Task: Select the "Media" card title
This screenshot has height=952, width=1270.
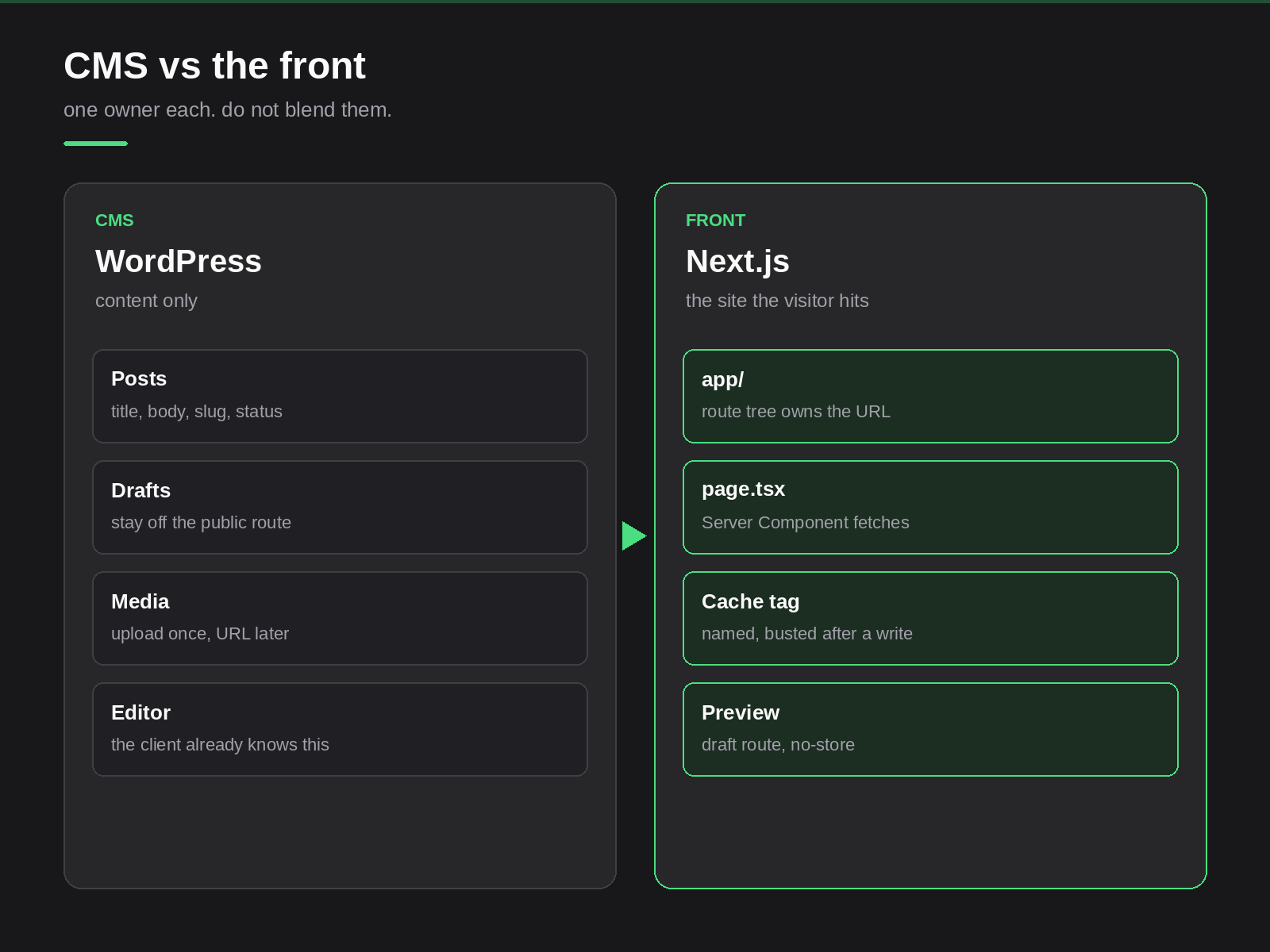Action: tap(140, 601)
